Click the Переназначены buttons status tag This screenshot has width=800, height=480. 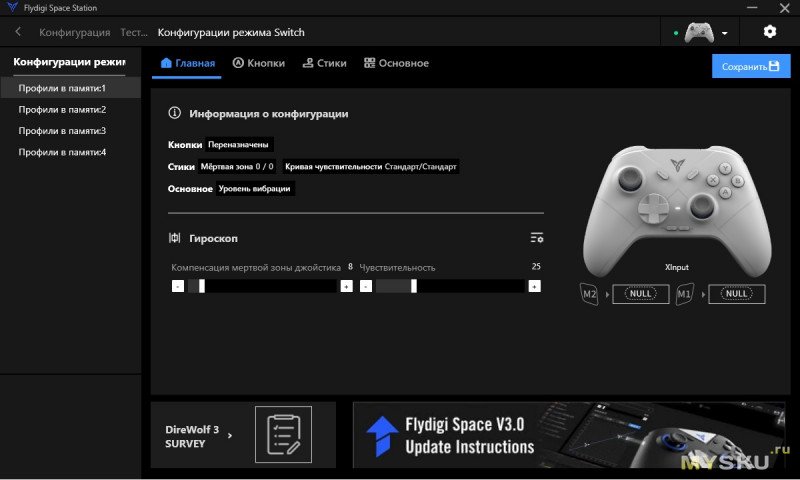239,144
